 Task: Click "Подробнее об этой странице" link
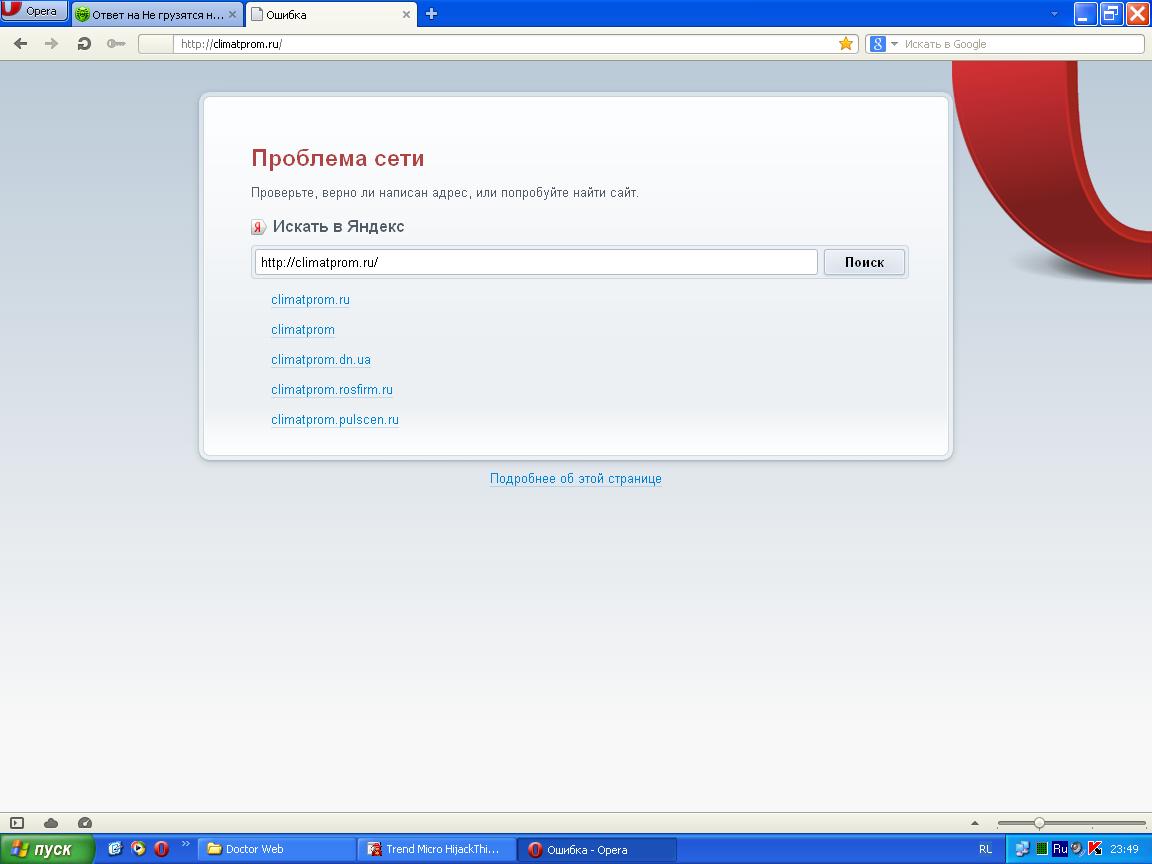coord(575,479)
